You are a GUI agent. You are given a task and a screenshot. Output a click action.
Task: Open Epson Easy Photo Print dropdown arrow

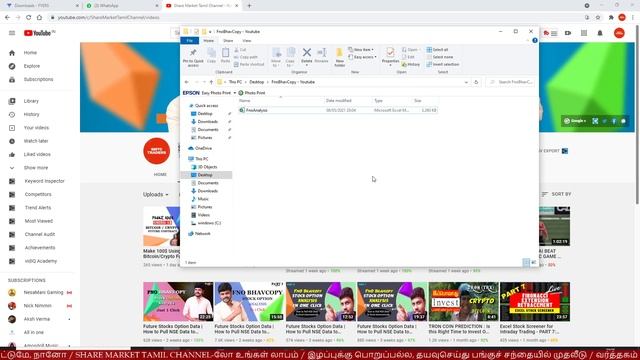tap(235, 93)
